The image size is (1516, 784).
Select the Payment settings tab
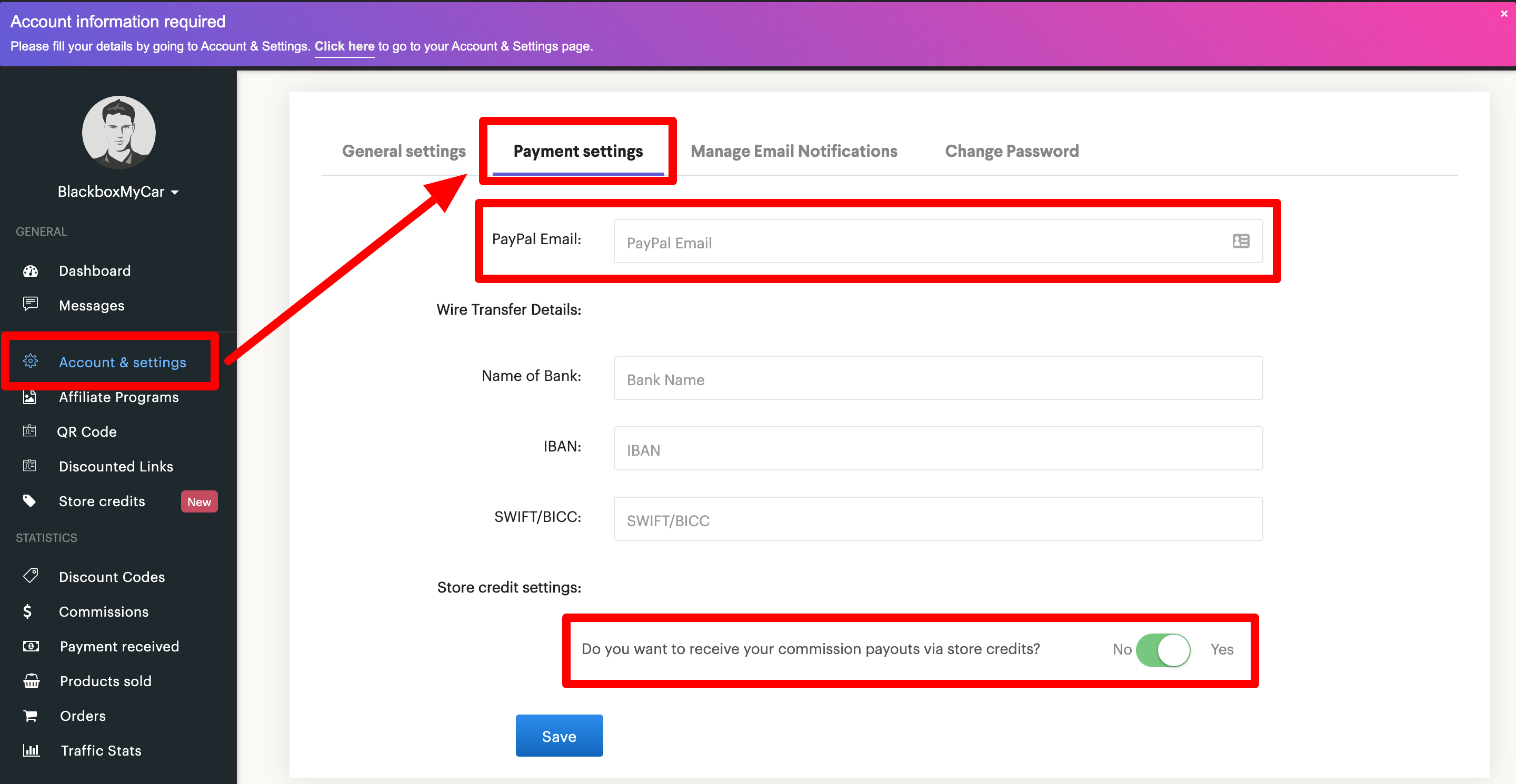578,151
